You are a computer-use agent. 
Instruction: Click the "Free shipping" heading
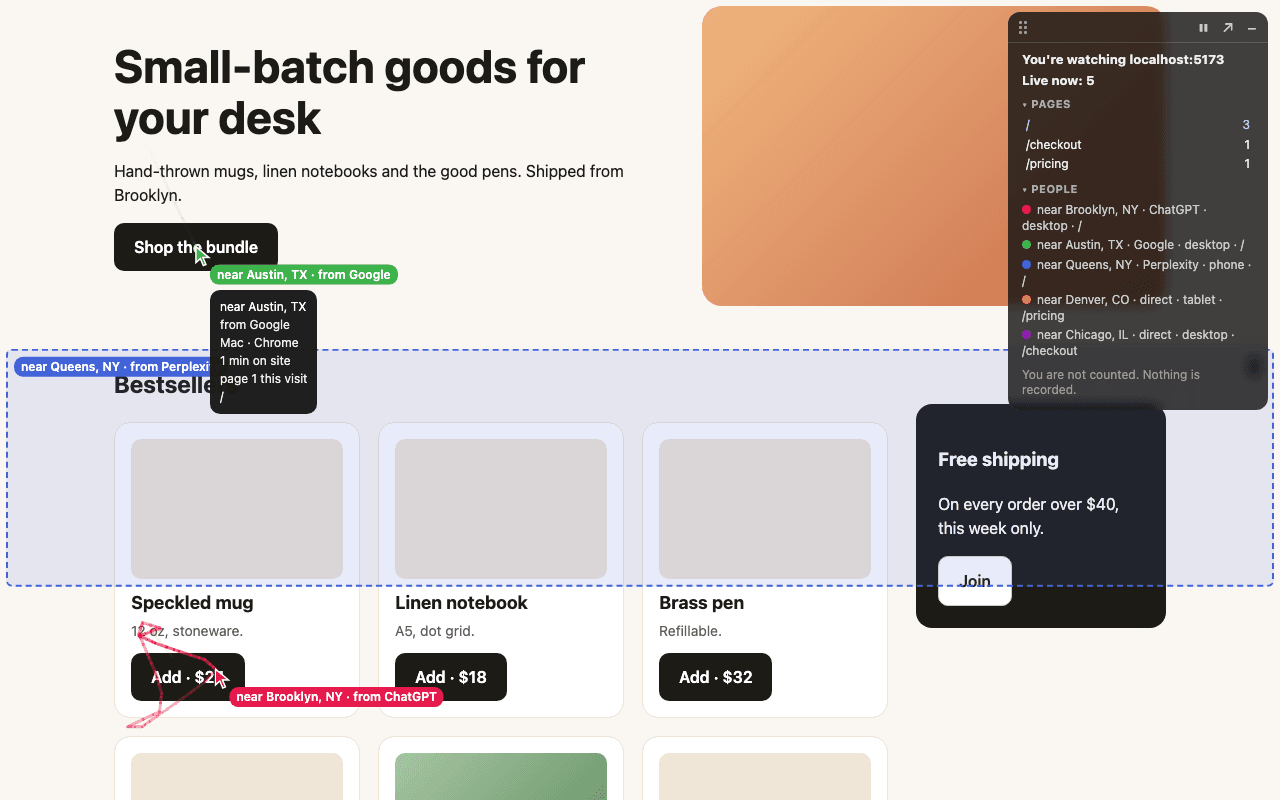click(x=998, y=460)
